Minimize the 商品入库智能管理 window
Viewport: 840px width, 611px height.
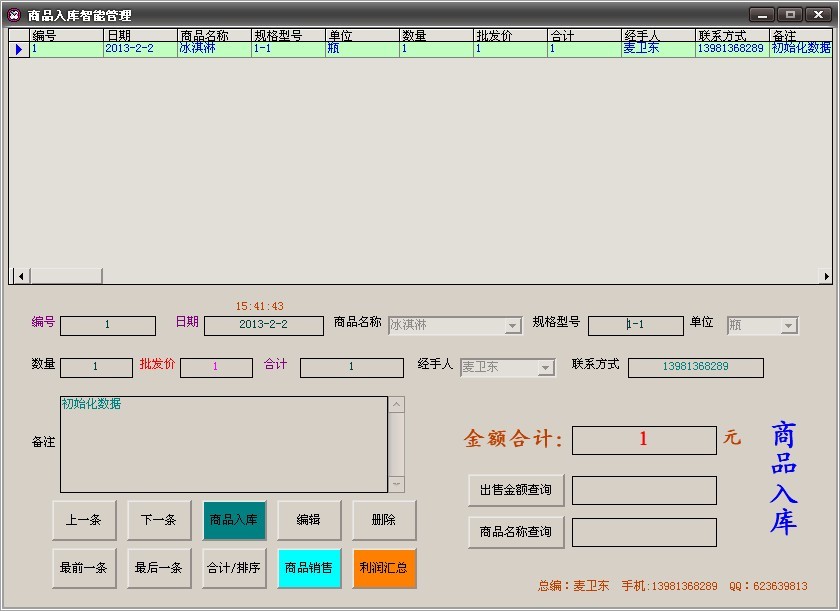tap(762, 15)
